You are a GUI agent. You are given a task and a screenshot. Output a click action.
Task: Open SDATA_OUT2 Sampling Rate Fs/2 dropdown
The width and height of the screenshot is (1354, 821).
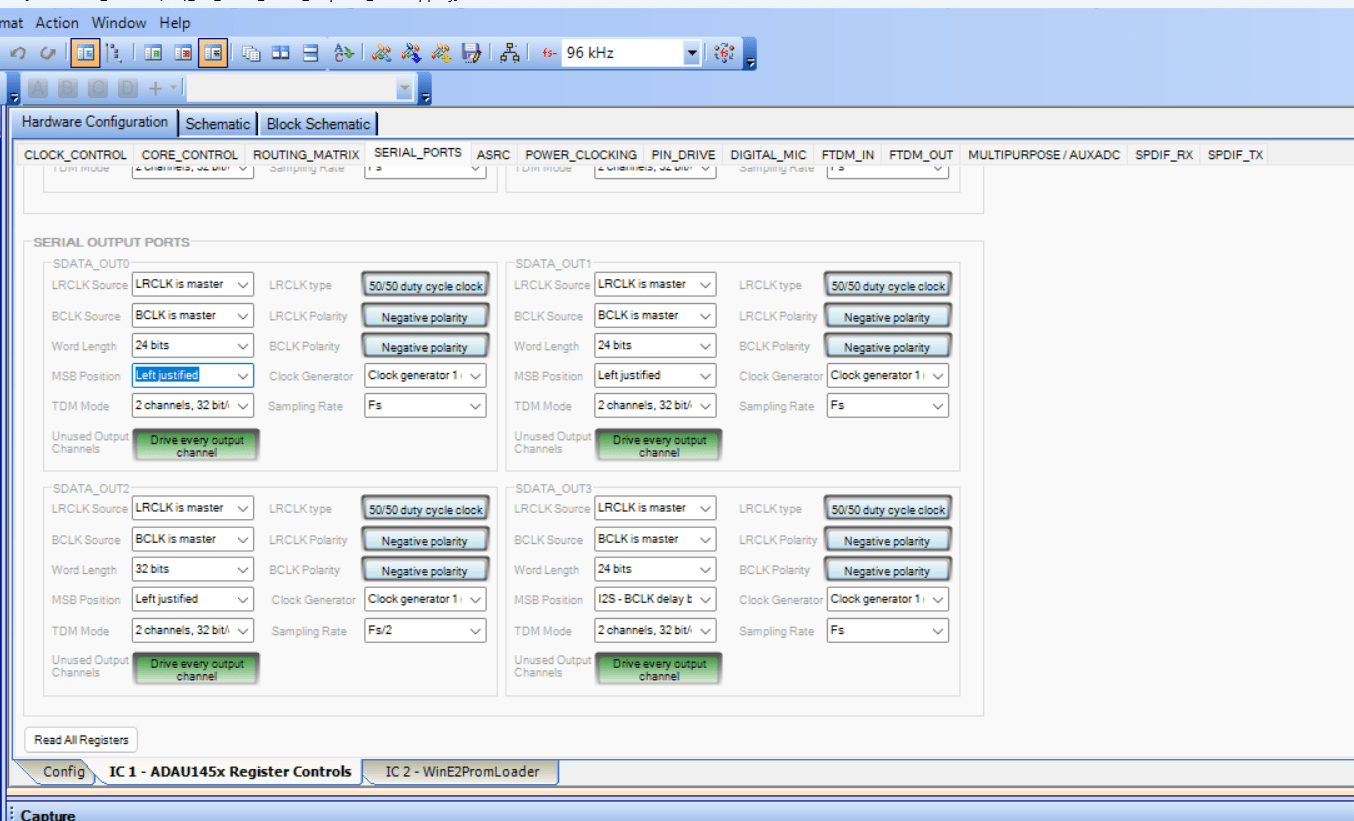(425, 631)
